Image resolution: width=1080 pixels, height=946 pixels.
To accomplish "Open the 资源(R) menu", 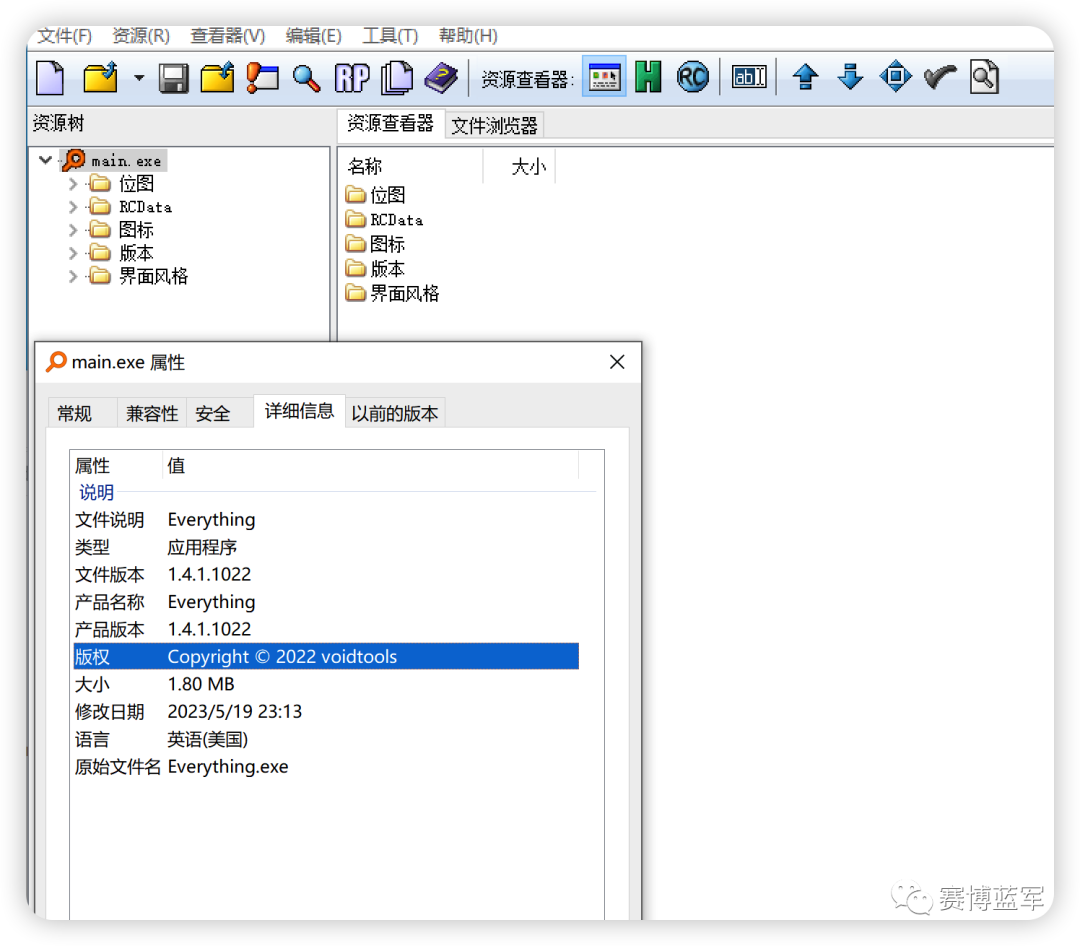I will click(141, 36).
